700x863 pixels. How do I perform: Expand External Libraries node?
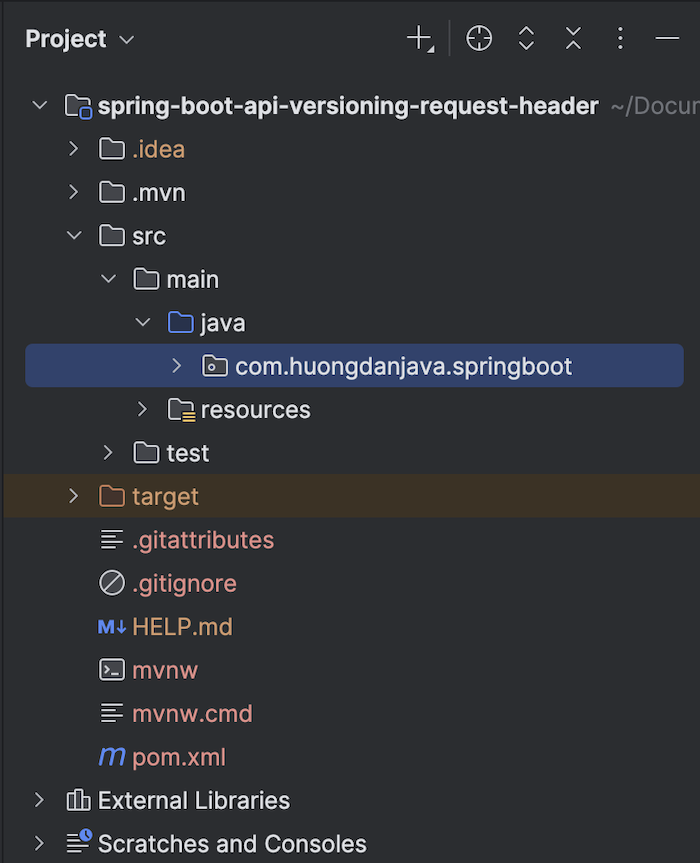[x=39, y=800]
